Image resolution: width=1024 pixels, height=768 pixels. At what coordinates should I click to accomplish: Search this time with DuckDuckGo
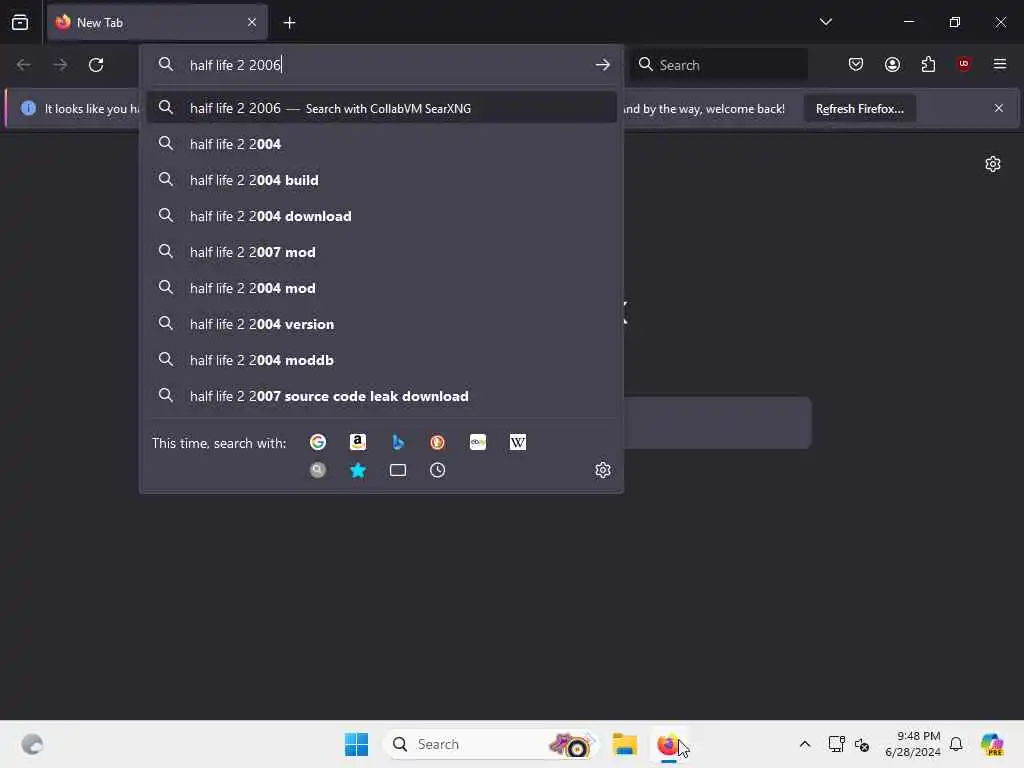(438, 442)
